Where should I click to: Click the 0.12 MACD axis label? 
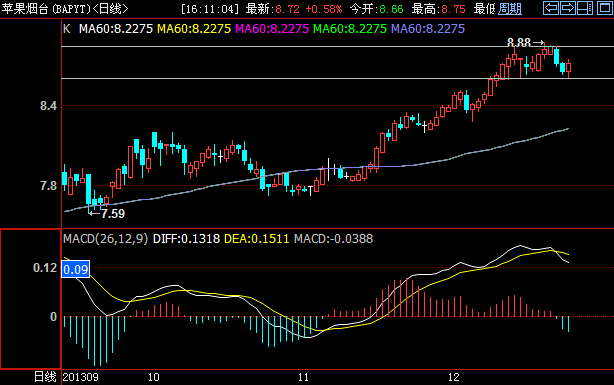pos(45,268)
